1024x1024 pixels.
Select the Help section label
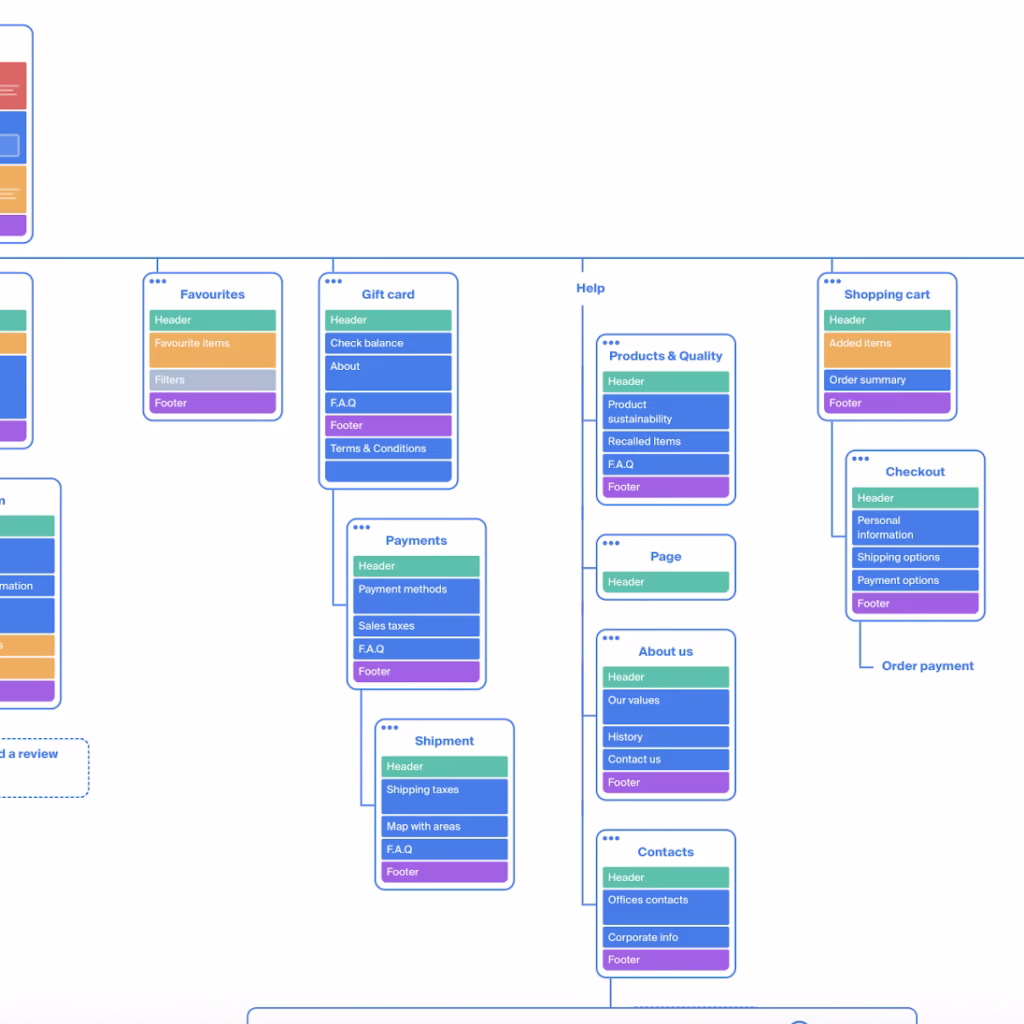tap(590, 288)
